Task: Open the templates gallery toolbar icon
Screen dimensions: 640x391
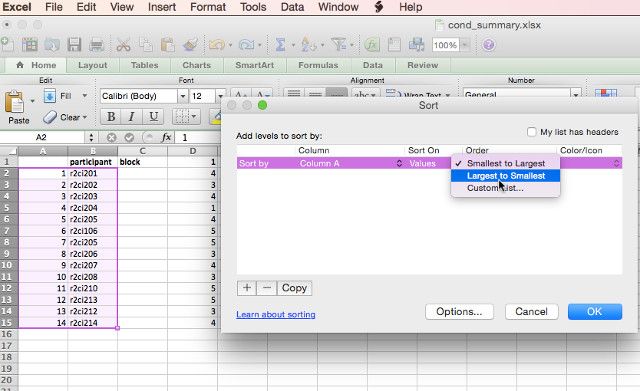Action: pos(29,44)
